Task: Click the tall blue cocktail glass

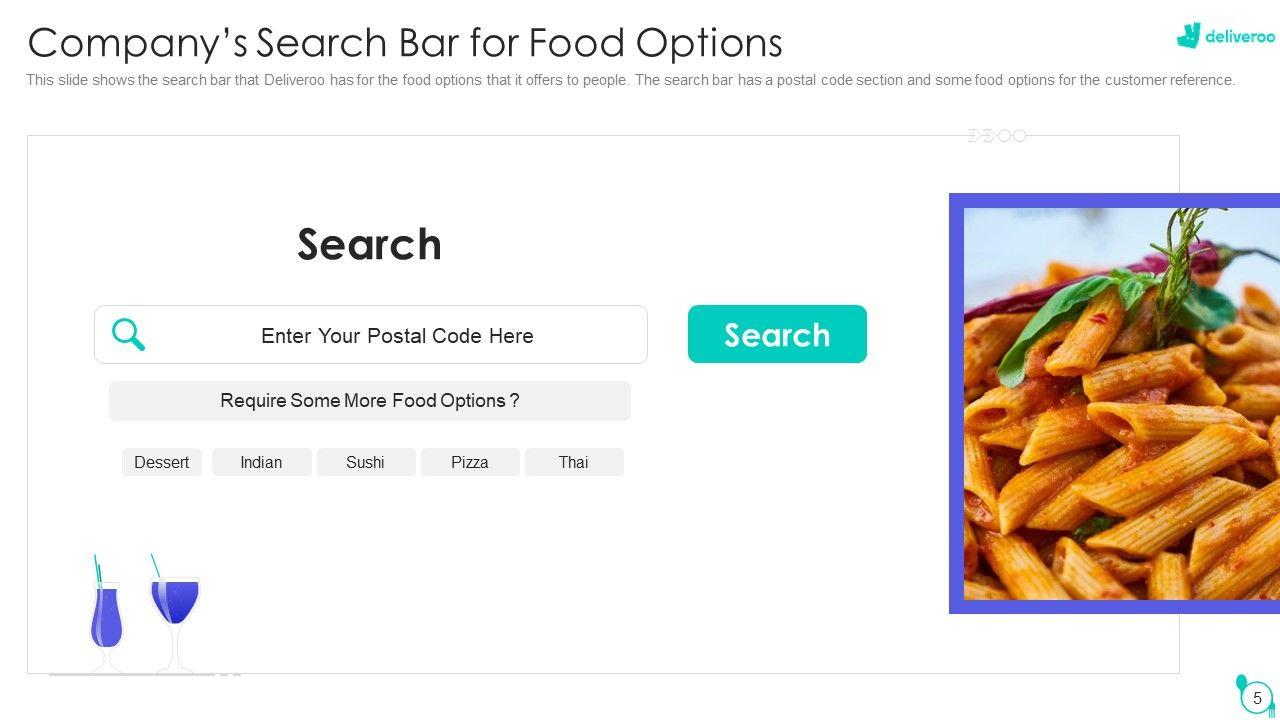Action: 106,615
